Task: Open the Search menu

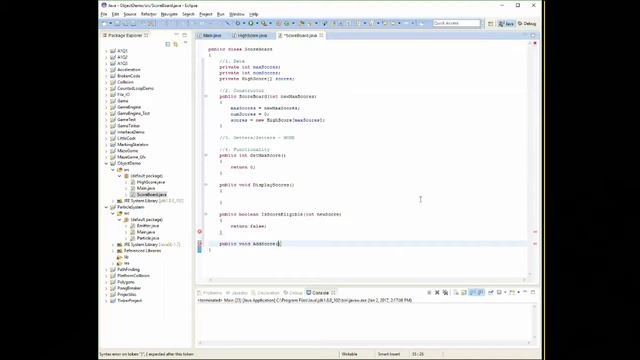Action: (188, 14)
